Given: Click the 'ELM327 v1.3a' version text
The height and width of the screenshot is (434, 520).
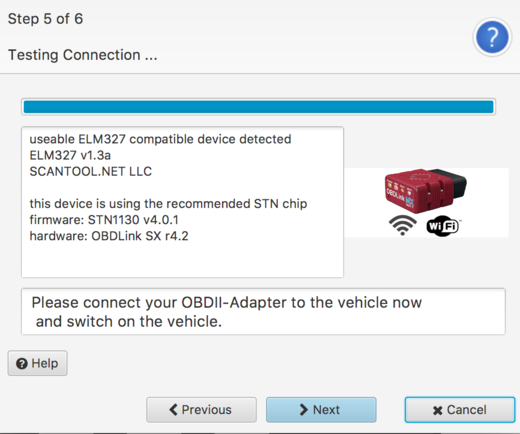Looking at the screenshot, I should [70, 155].
